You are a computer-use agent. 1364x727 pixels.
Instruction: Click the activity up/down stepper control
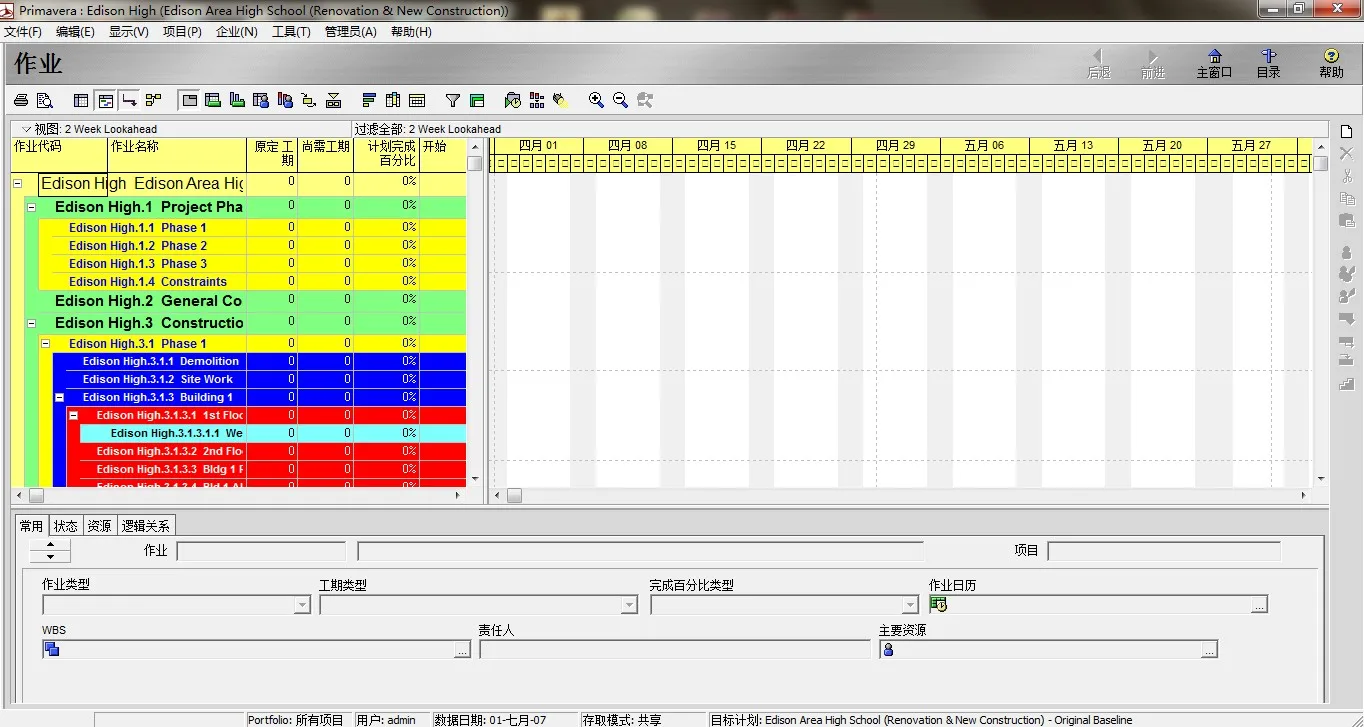coord(50,551)
